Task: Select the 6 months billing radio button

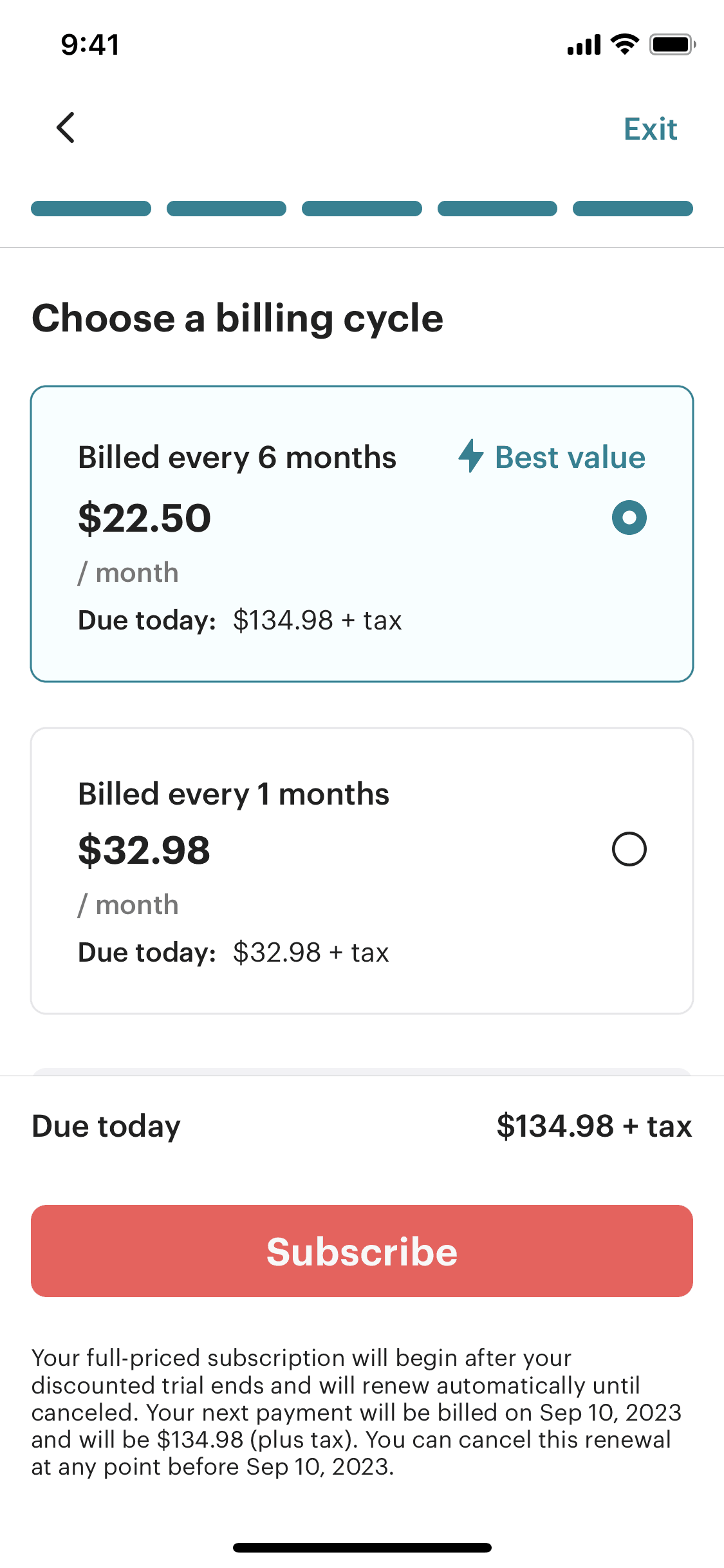Action: click(629, 518)
